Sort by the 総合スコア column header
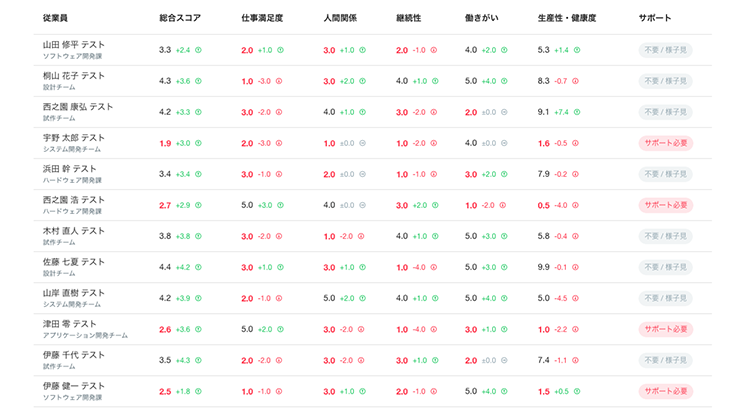 point(180,18)
